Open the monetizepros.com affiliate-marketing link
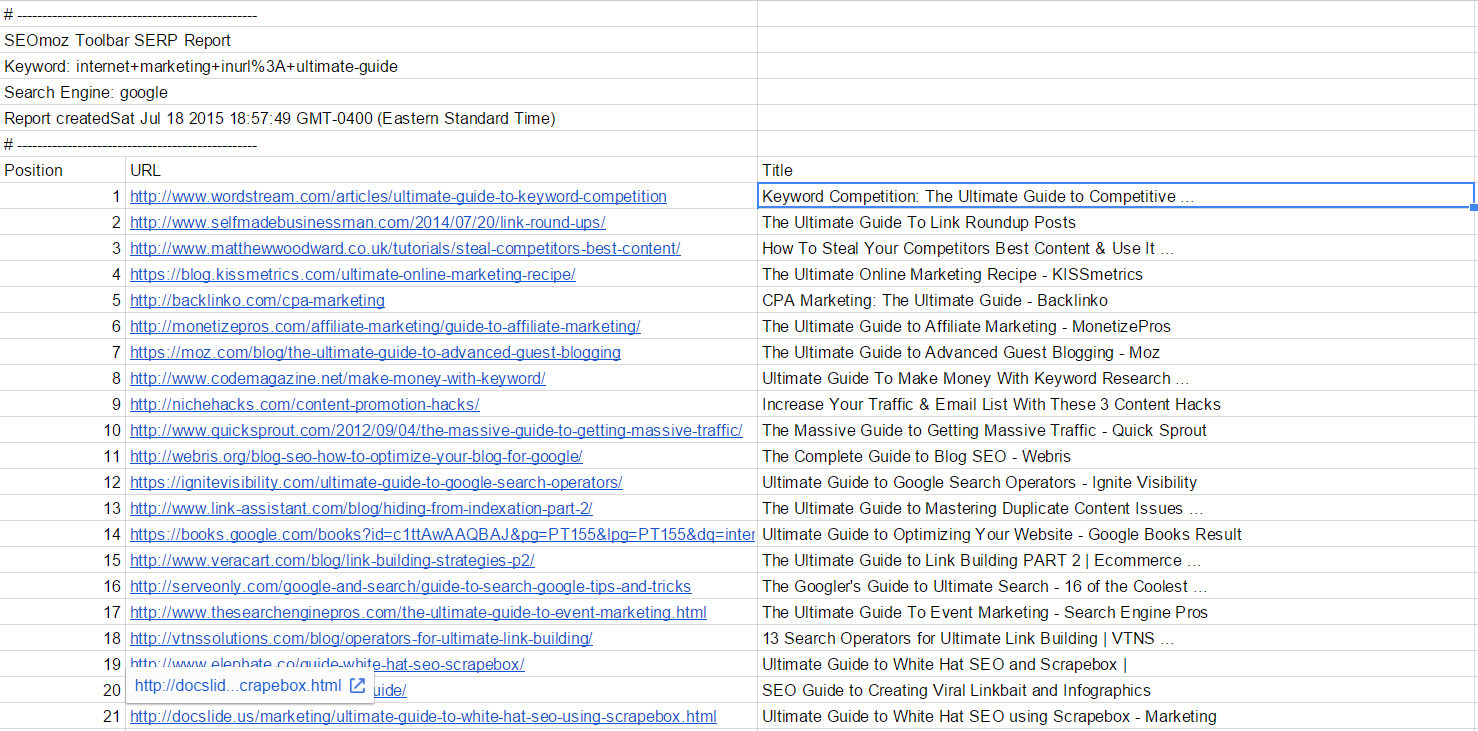This screenshot has width=1478, height=731. tap(385, 326)
